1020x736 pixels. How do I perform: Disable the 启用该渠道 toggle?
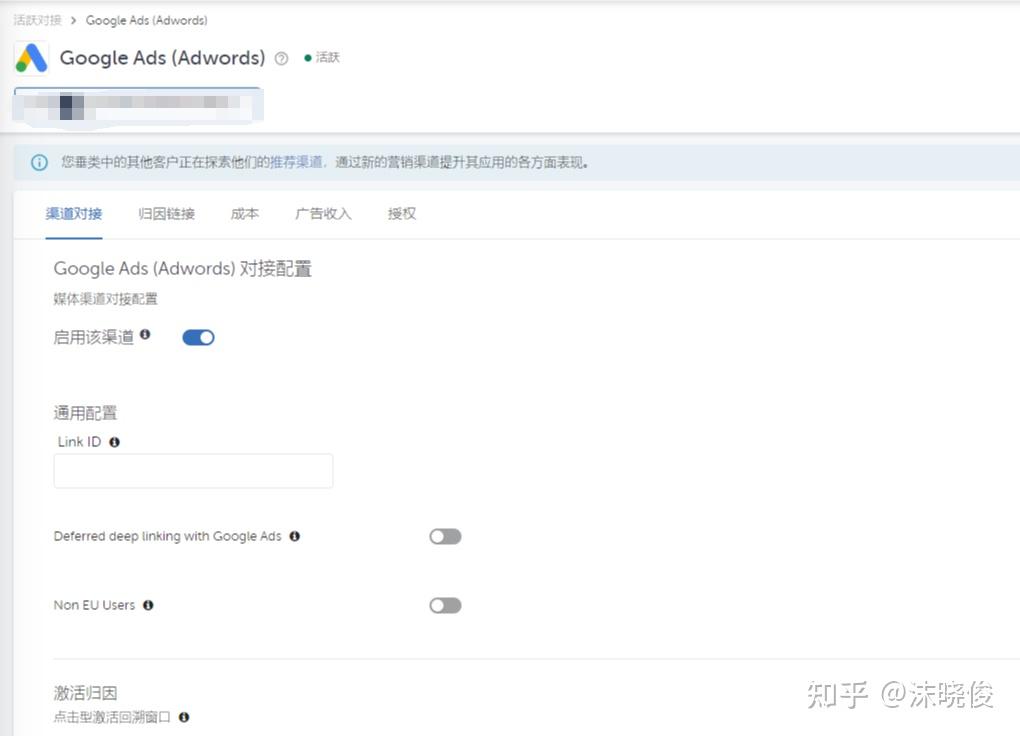198,337
